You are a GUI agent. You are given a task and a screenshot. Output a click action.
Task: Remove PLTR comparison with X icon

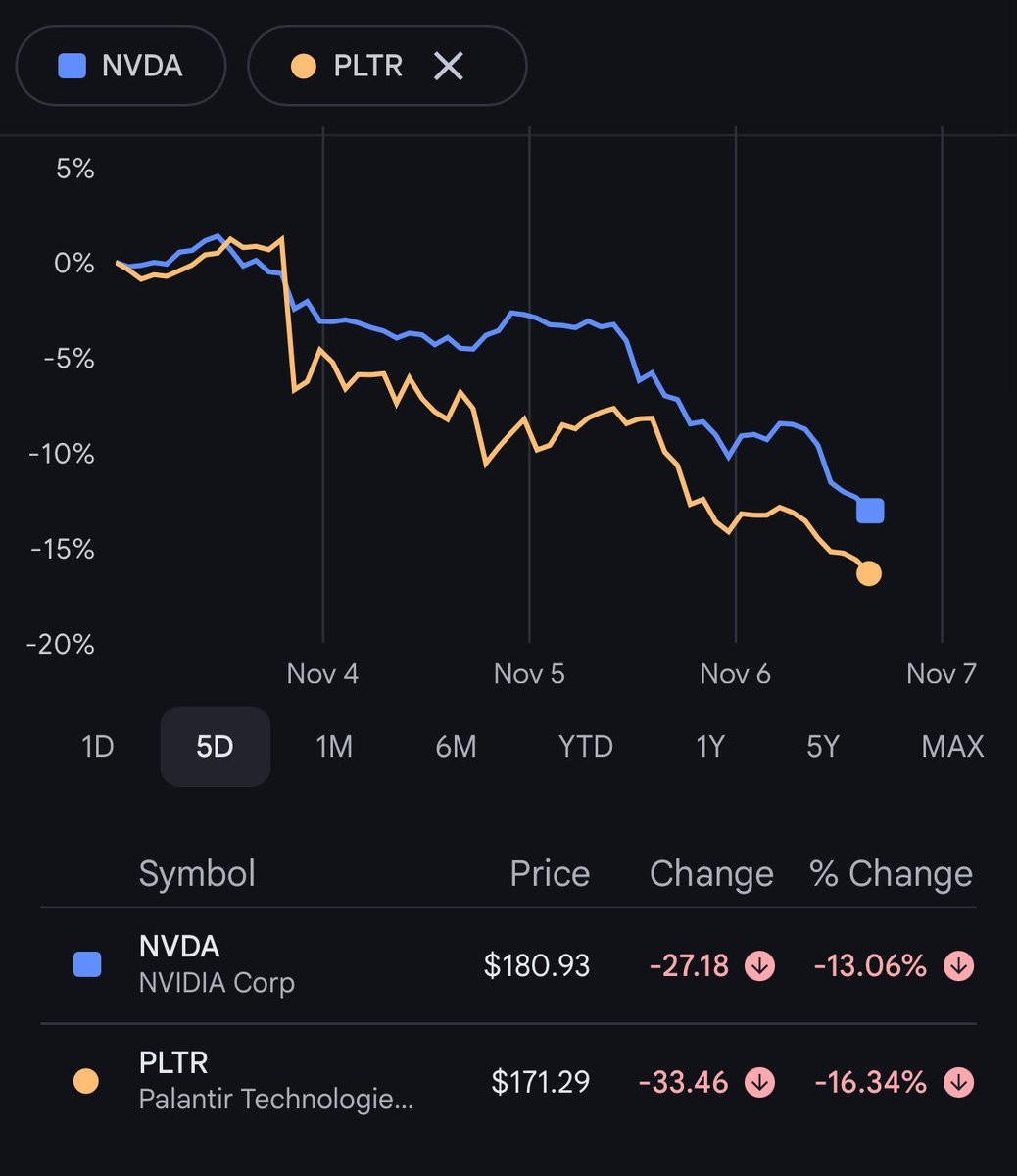tap(448, 67)
